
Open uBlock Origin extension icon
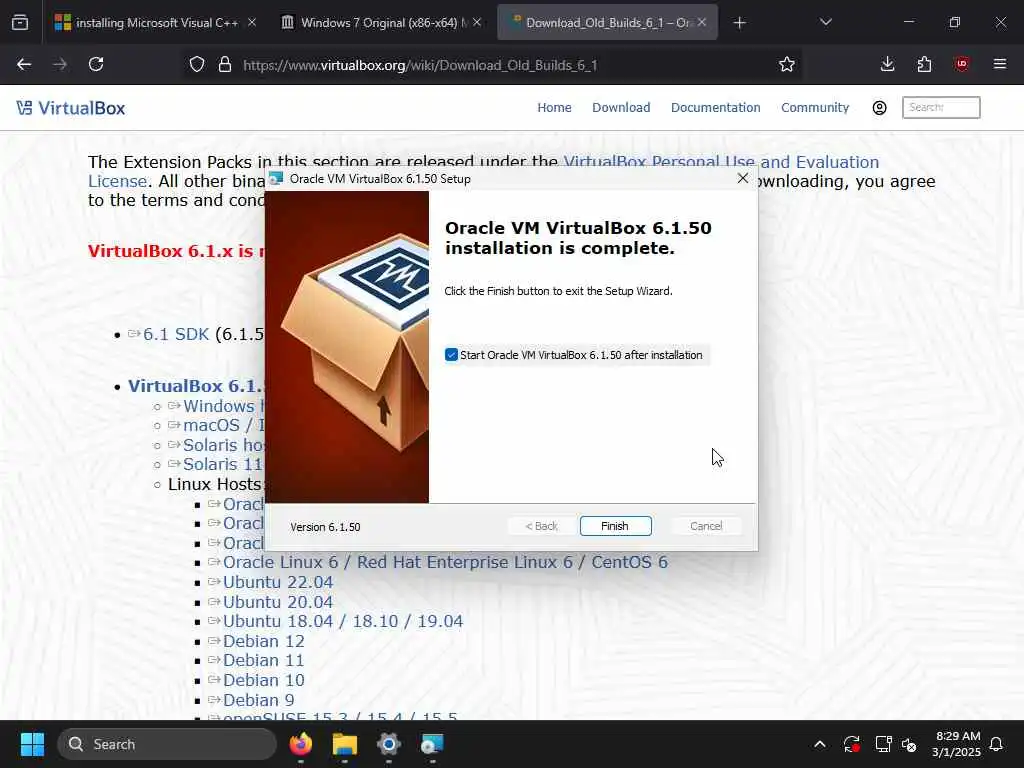click(x=961, y=64)
